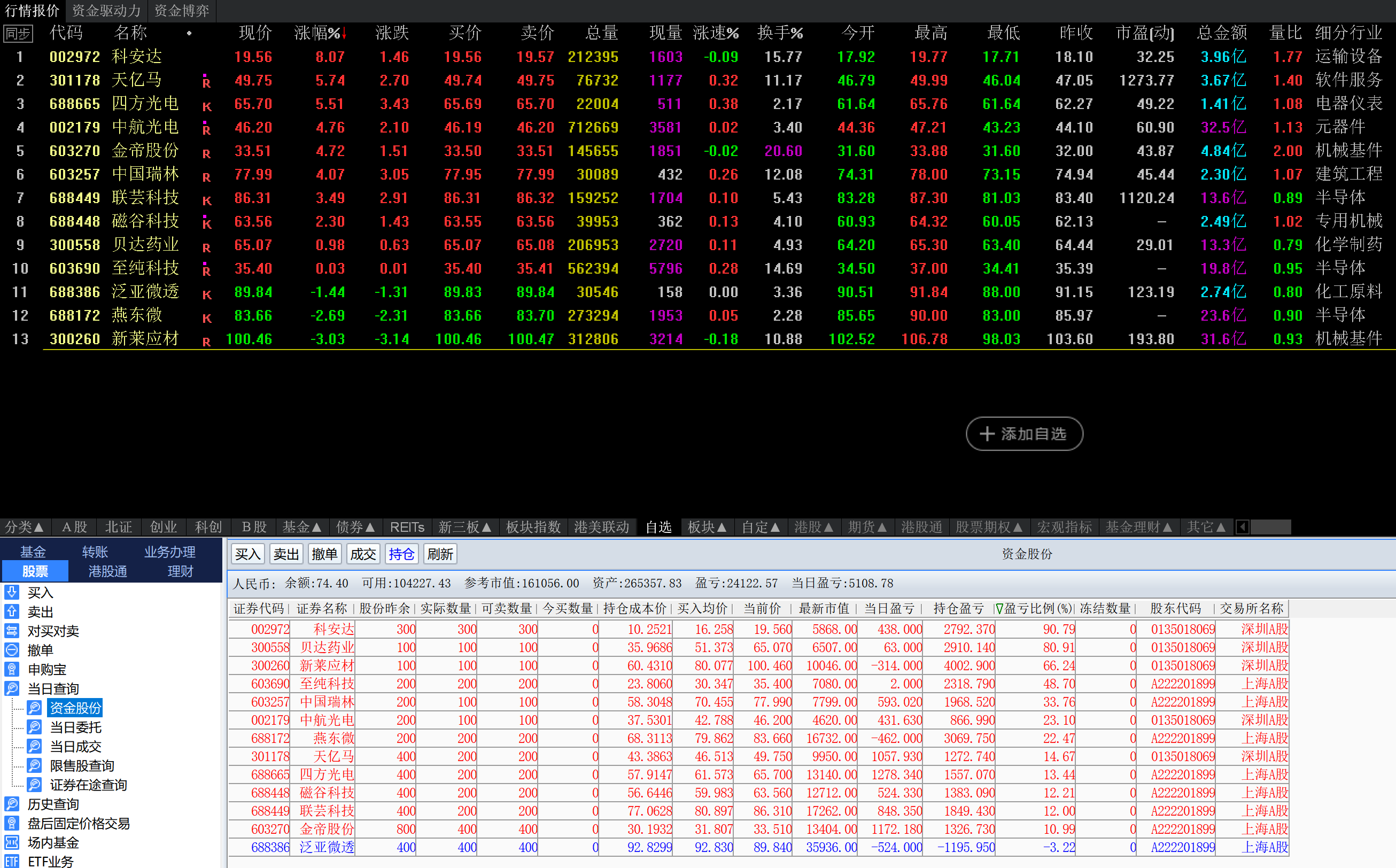
Task: Switch to the 业务办理 tab
Action: point(169,552)
